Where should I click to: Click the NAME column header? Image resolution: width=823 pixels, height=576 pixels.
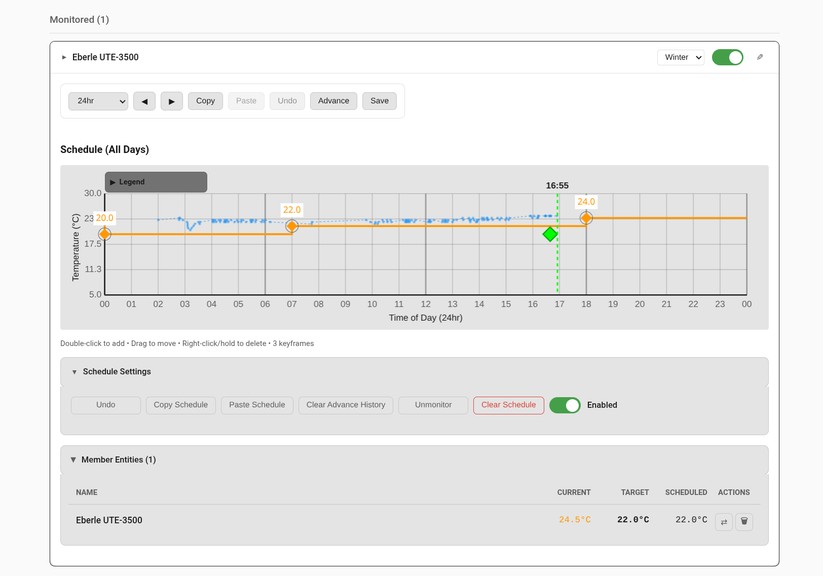pos(87,493)
